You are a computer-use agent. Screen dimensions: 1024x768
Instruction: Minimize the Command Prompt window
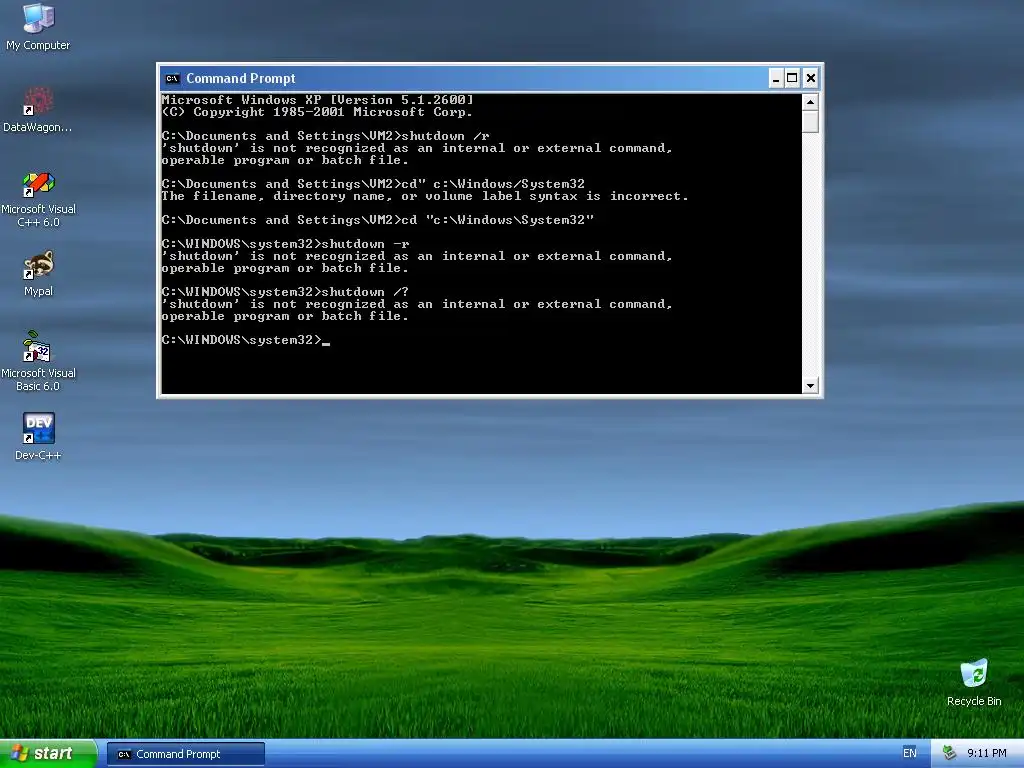tap(776, 78)
